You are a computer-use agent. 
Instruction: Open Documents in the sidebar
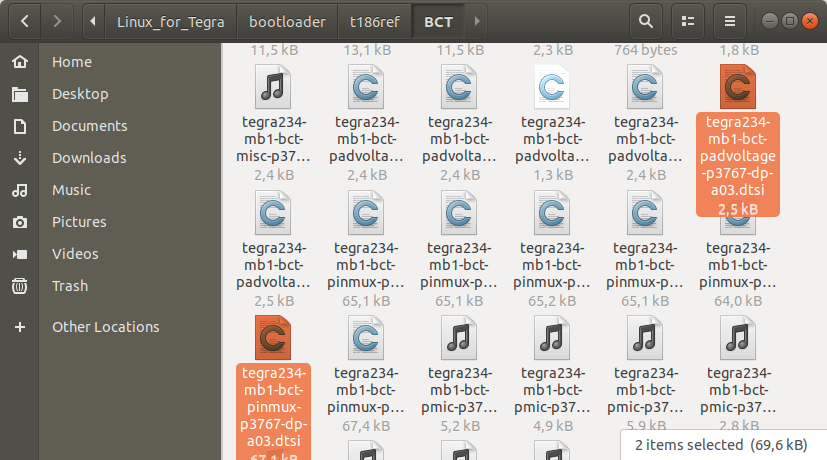coord(90,126)
